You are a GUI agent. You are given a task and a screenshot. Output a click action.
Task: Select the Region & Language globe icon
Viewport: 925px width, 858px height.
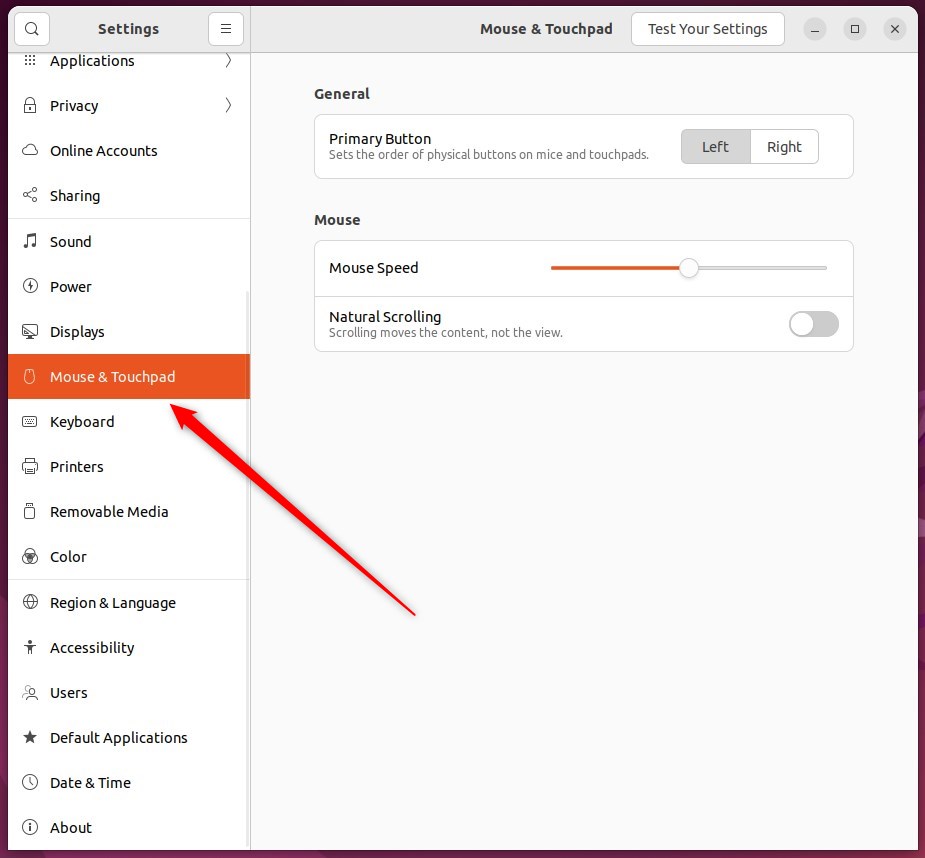point(28,602)
